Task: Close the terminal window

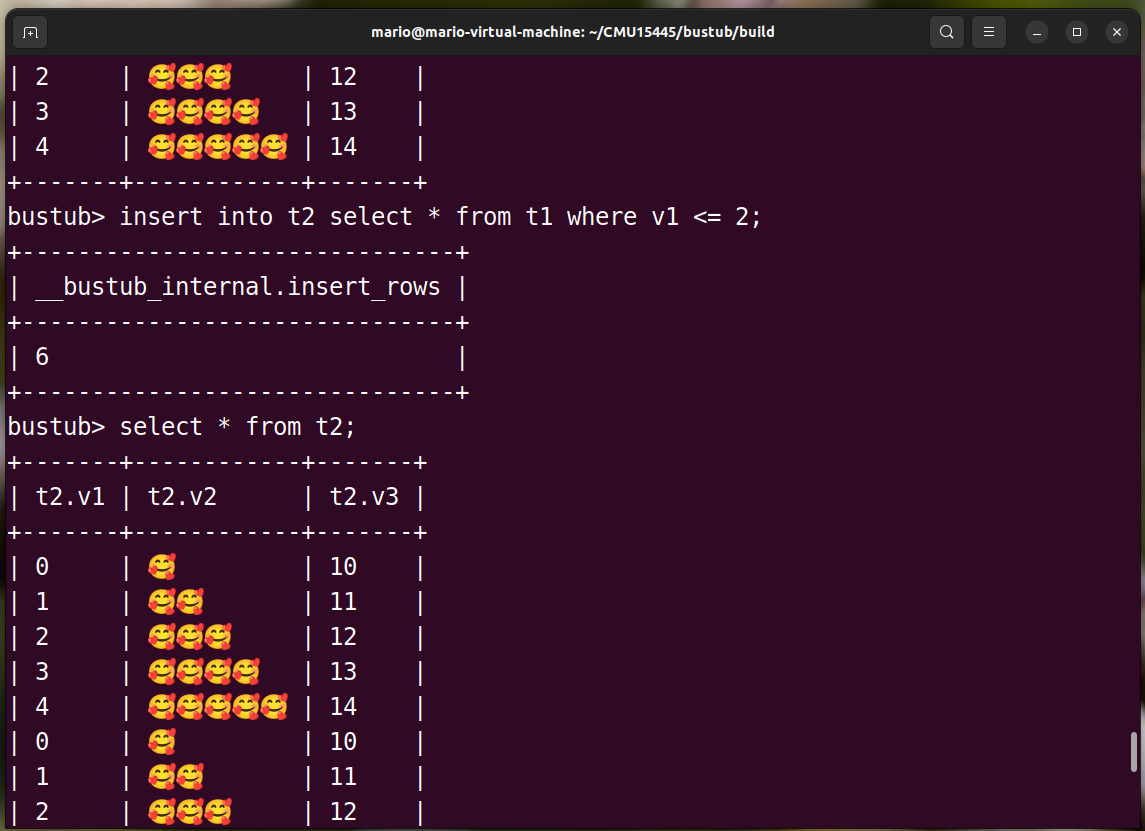Action: pos(1117,32)
